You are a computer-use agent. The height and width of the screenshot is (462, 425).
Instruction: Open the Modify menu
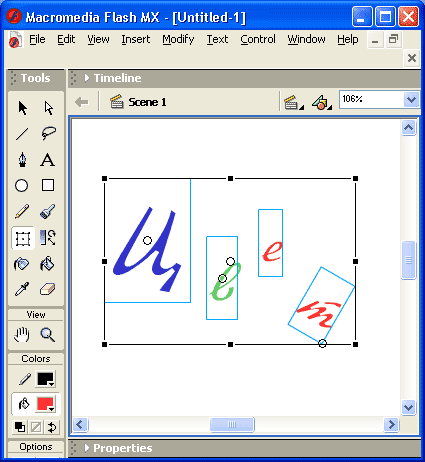pyautogui.click(x=178, y=39)
